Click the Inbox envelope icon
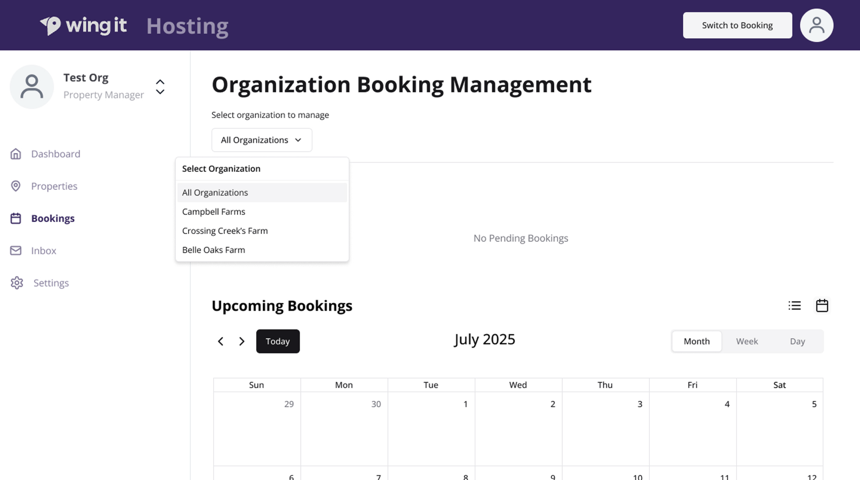860x480 pixels. coord(16,251)
